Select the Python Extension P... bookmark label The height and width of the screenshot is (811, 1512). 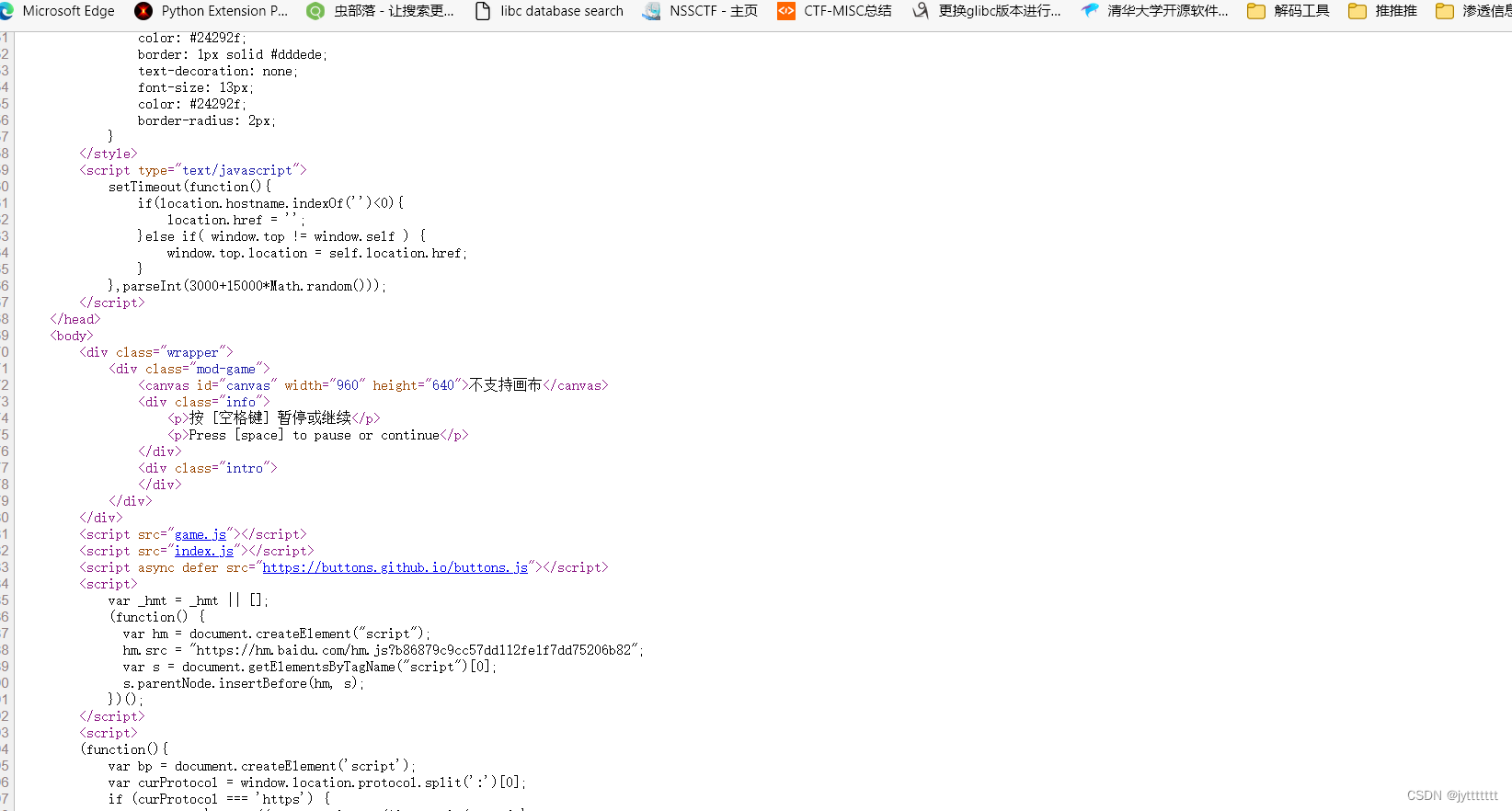224,11
